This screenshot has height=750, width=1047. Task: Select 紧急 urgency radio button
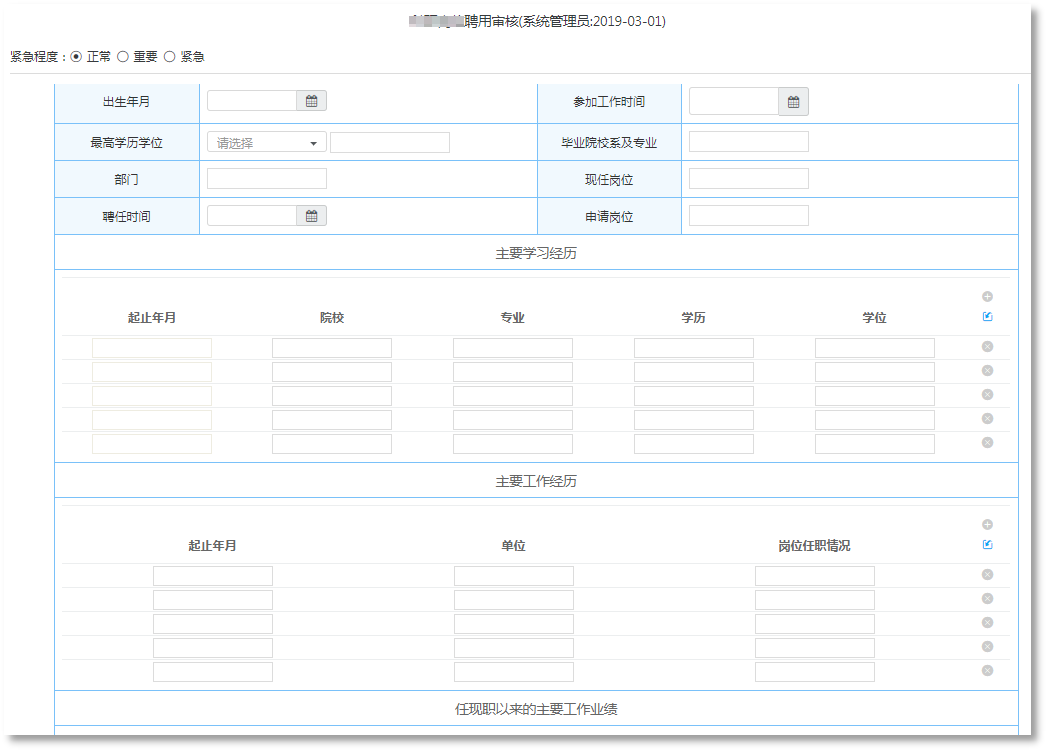pyautogui.click(x=169, y=57)
